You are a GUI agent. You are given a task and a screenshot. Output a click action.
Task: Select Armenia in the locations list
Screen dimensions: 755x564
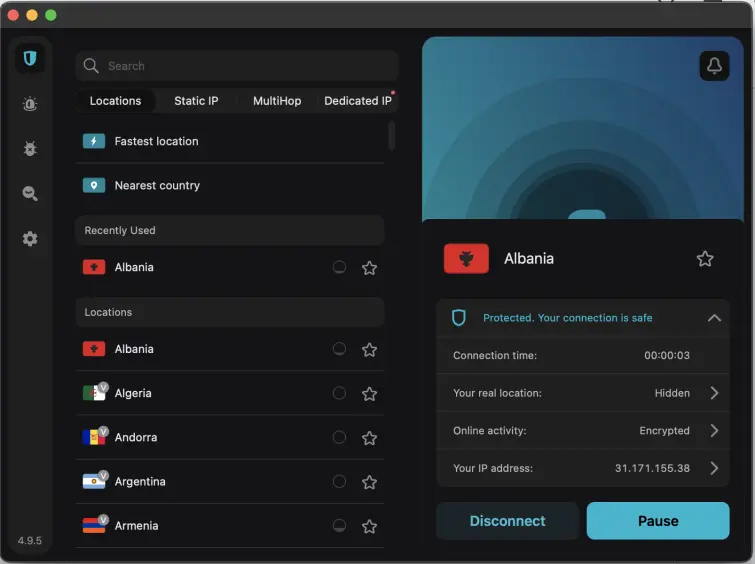point(230,525)
